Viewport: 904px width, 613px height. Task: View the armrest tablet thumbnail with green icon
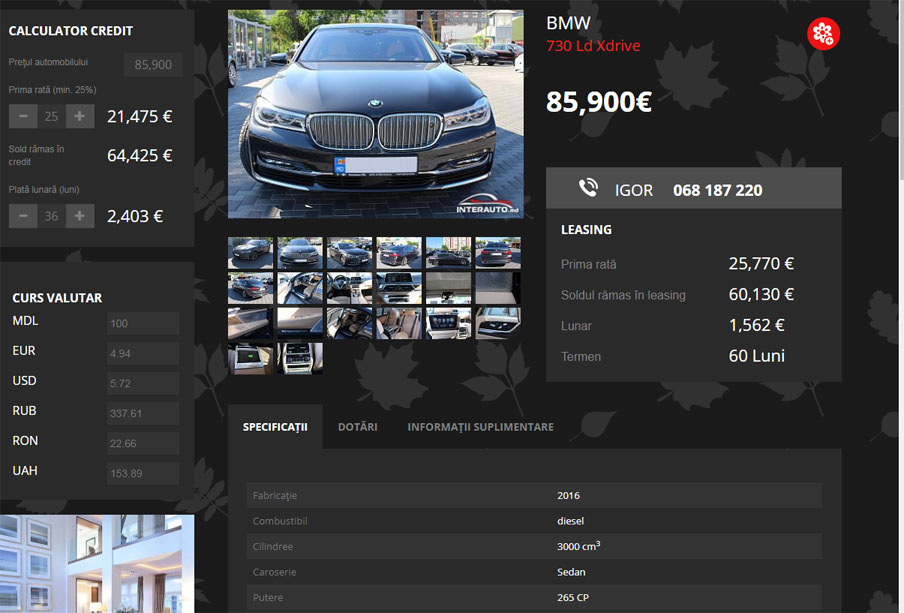coord(250,359)
